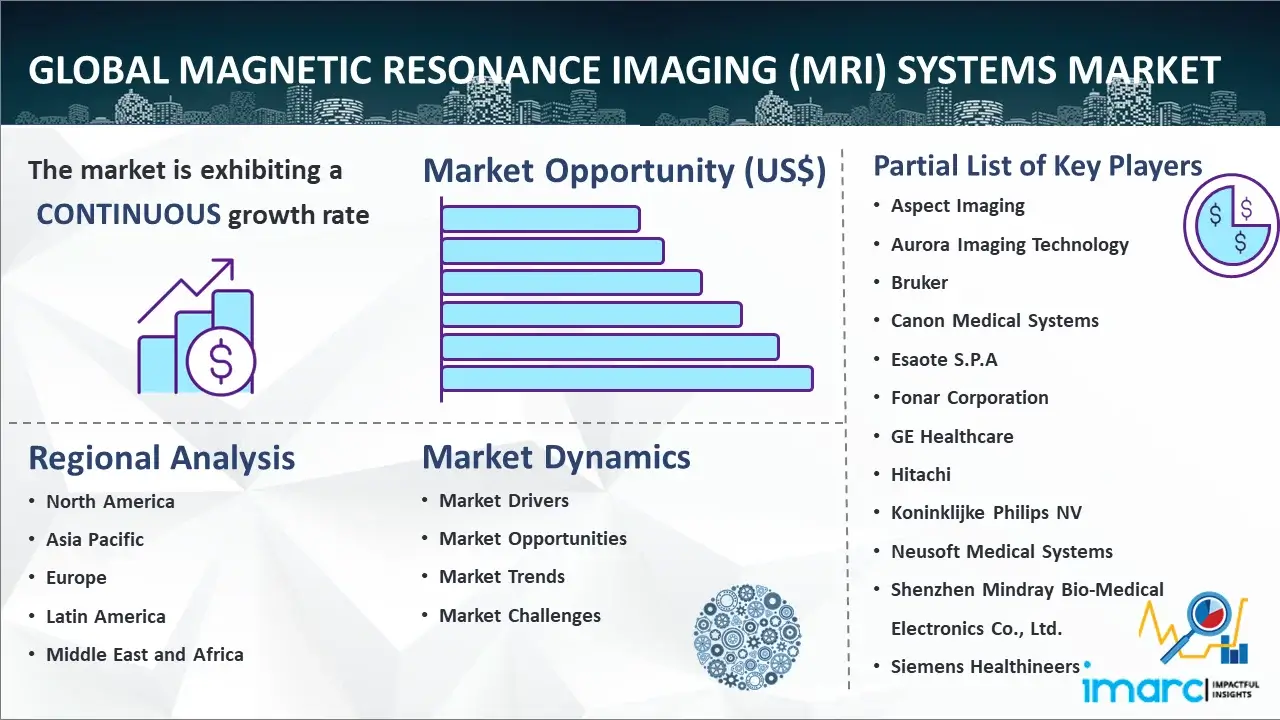This screenshot has width=1280, height=720.
Task: Click the main MRI Systems Market title
Action: [x=625, y=70]
